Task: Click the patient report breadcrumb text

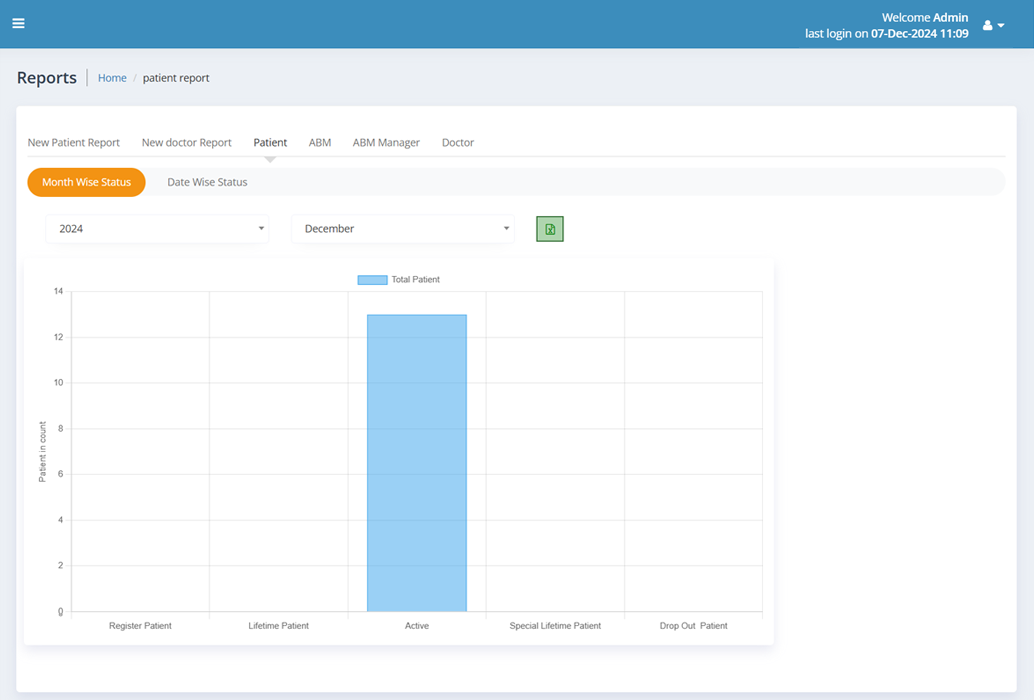Action: point(176,78)
